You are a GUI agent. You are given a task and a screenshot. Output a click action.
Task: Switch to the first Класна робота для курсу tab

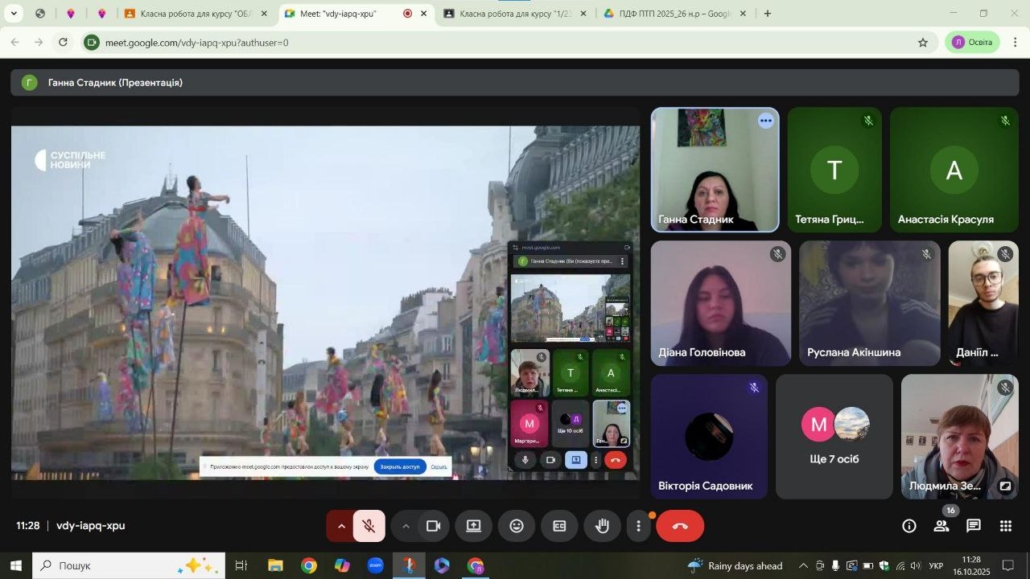click(195, 14)
